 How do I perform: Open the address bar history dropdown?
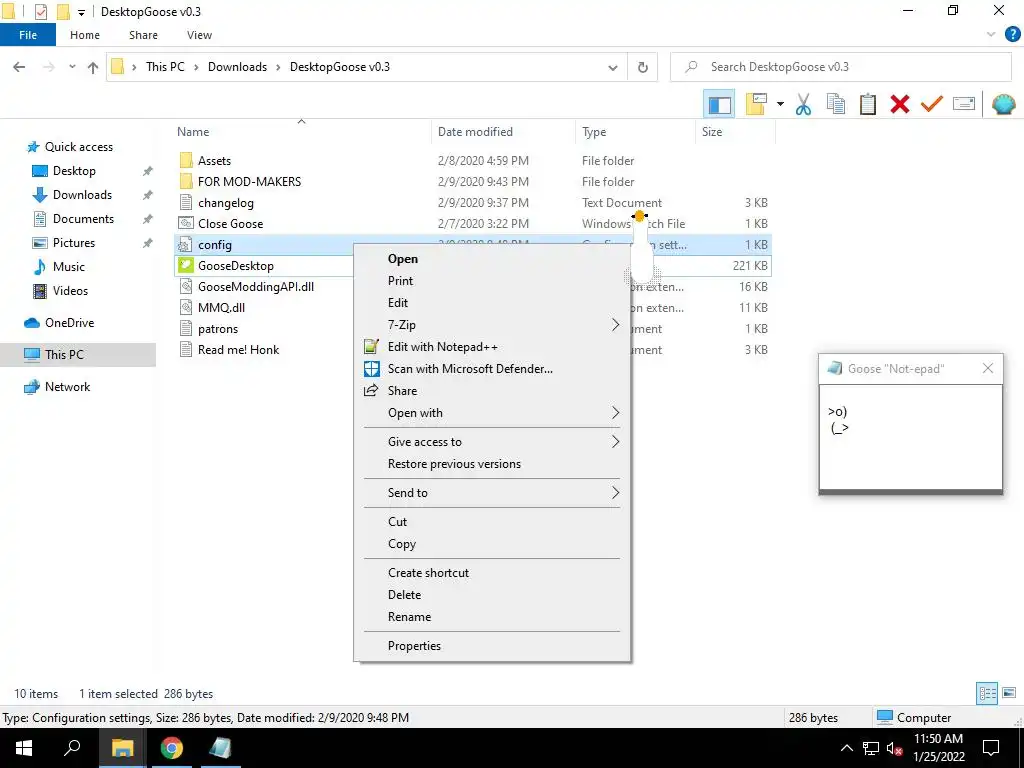(x=613, y=67)
